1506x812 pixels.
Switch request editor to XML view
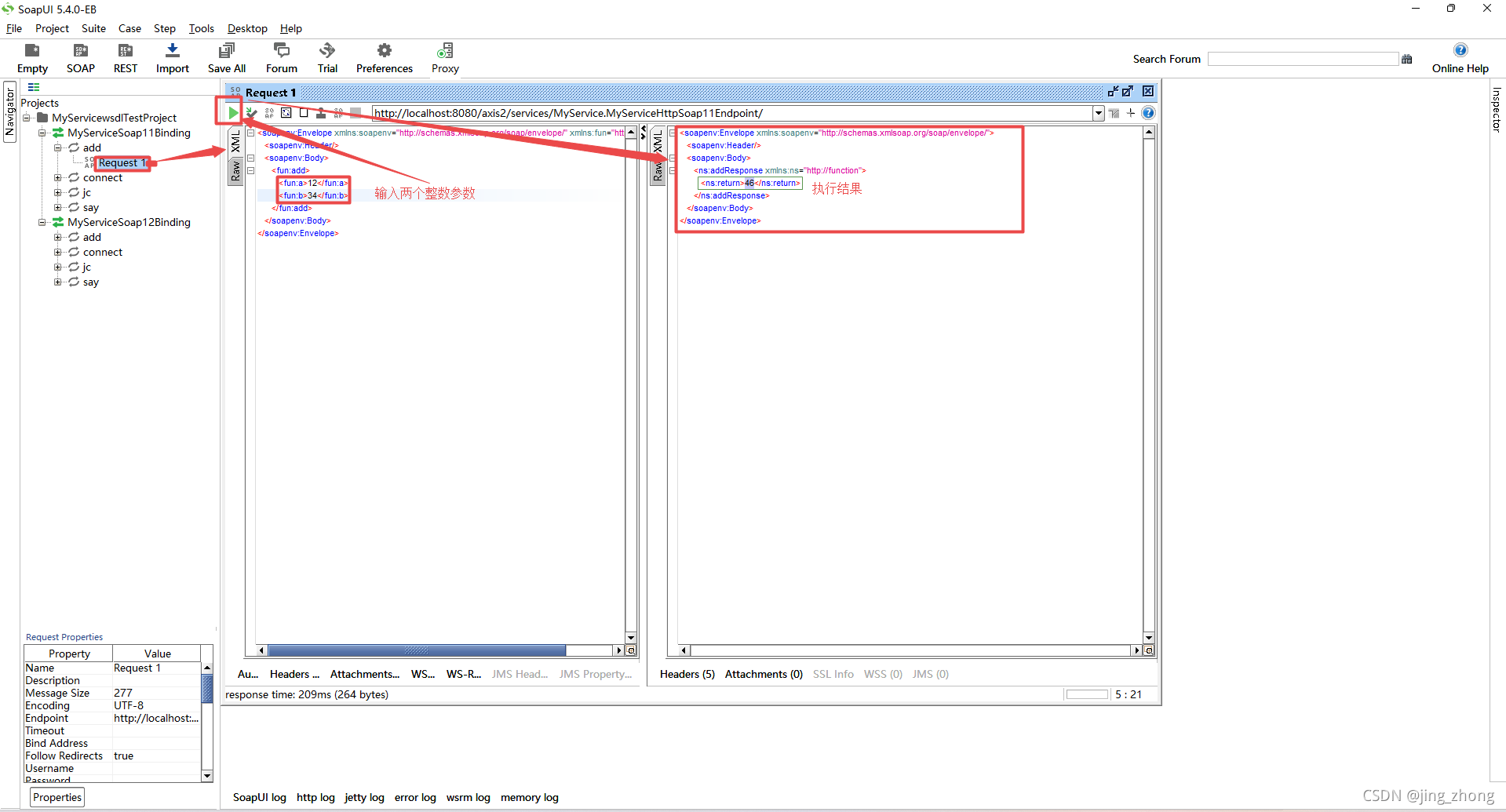click(235, 142)
